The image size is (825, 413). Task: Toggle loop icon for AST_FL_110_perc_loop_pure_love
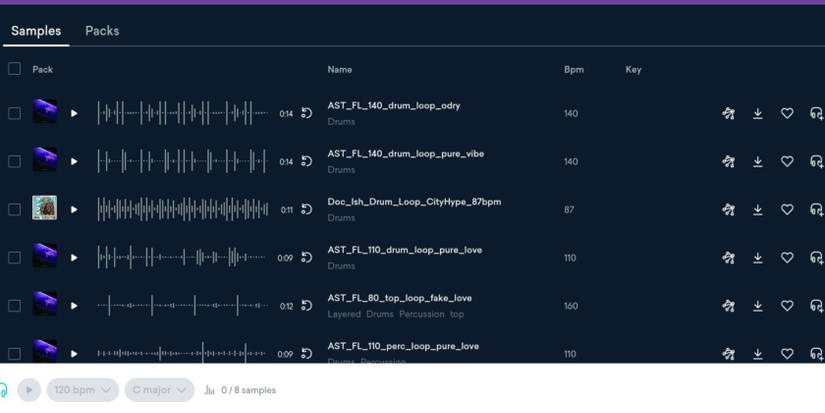click(307, 354)
